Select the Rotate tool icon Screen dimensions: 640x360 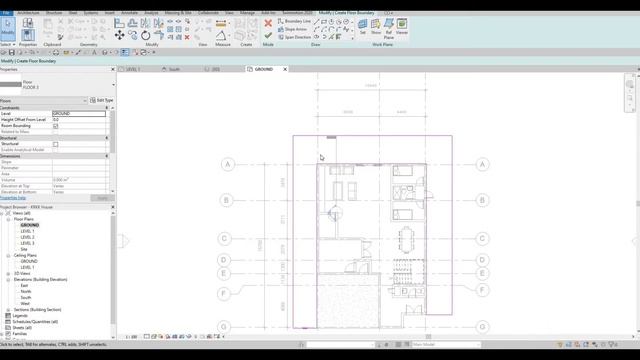tap(145, 36)
